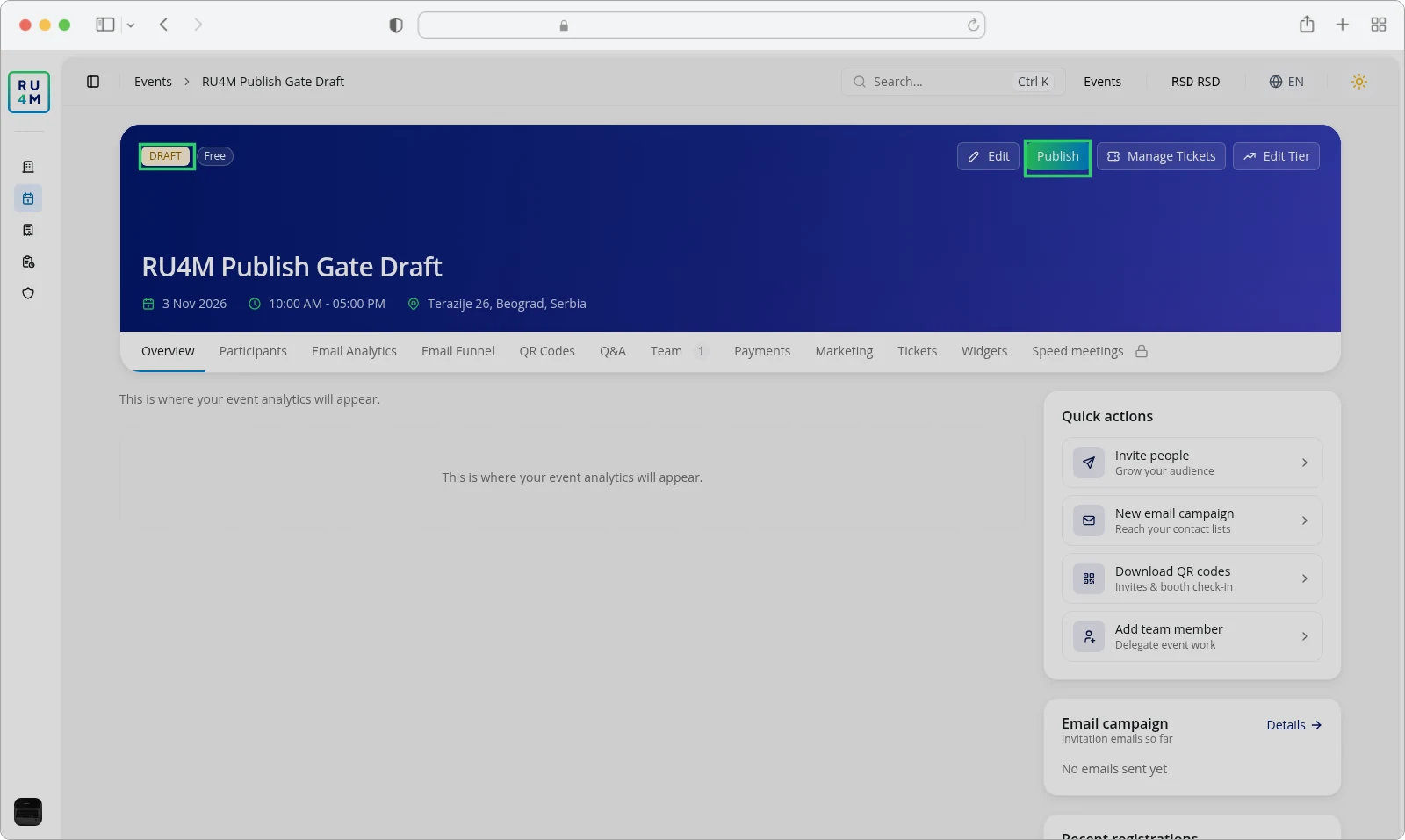Click the black avatar at the sidebar bottom
Viewport: 1405px width, 840px height.
[28, 812]
